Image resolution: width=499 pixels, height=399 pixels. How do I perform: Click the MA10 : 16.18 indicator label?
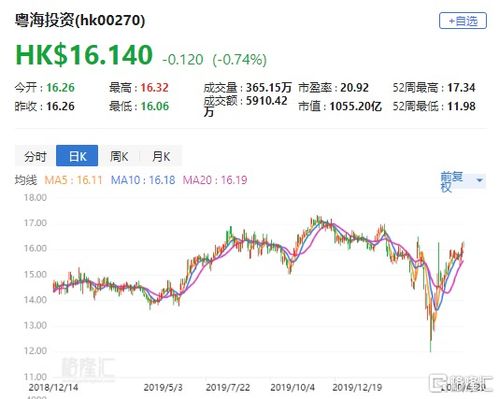click(x=143, y=180)
